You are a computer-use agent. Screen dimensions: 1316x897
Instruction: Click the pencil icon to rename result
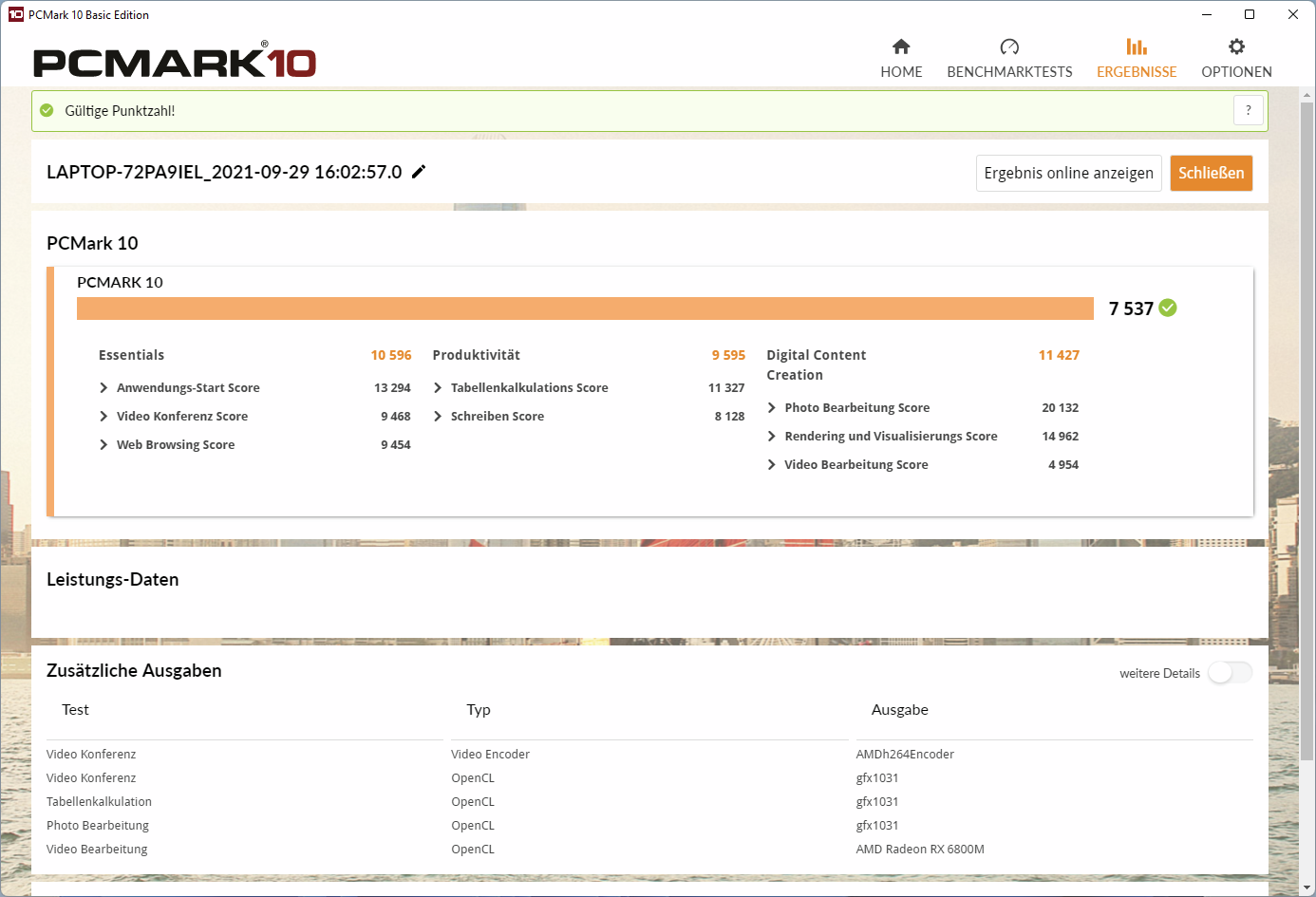[x=419, y=172]
